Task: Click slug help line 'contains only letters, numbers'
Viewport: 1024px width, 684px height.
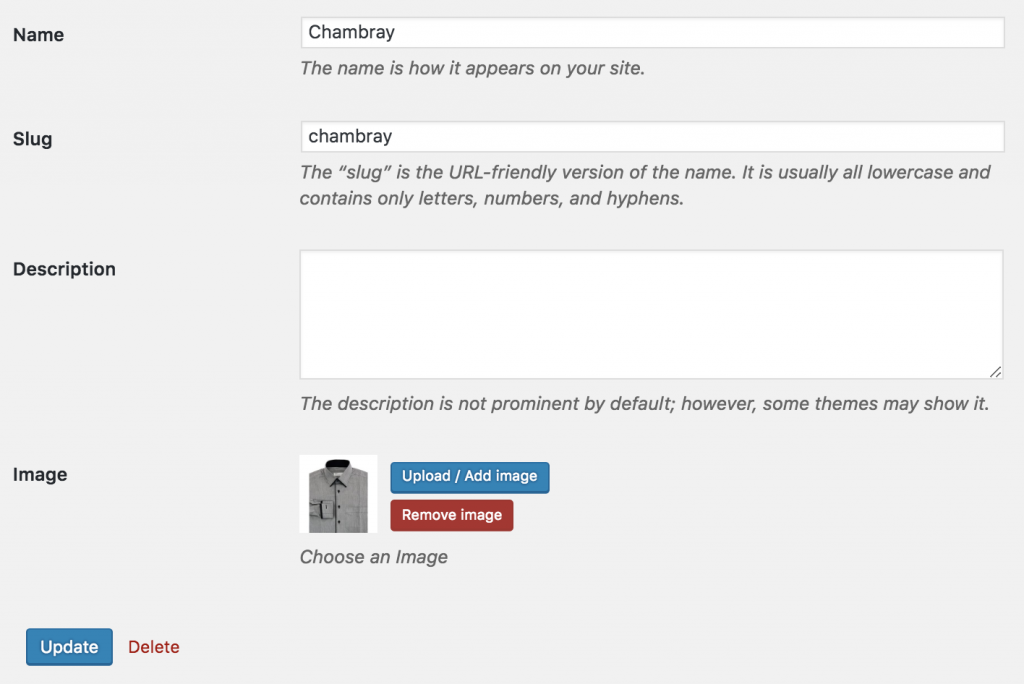Action: (492, 198)
